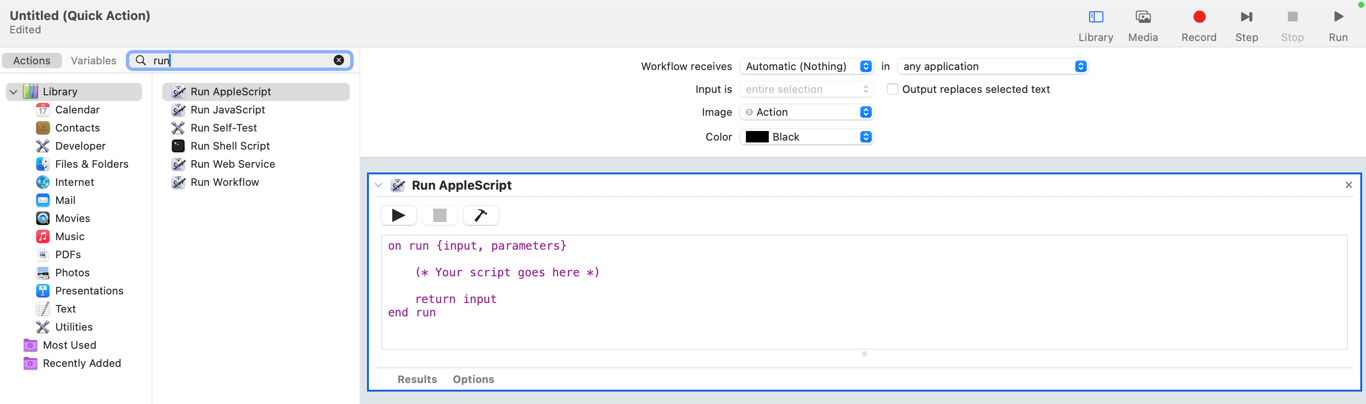The height and width of the screenshot is (404, 1366).
Task: Open the application chooser dropdown
Action: click(x=992, y=67)
